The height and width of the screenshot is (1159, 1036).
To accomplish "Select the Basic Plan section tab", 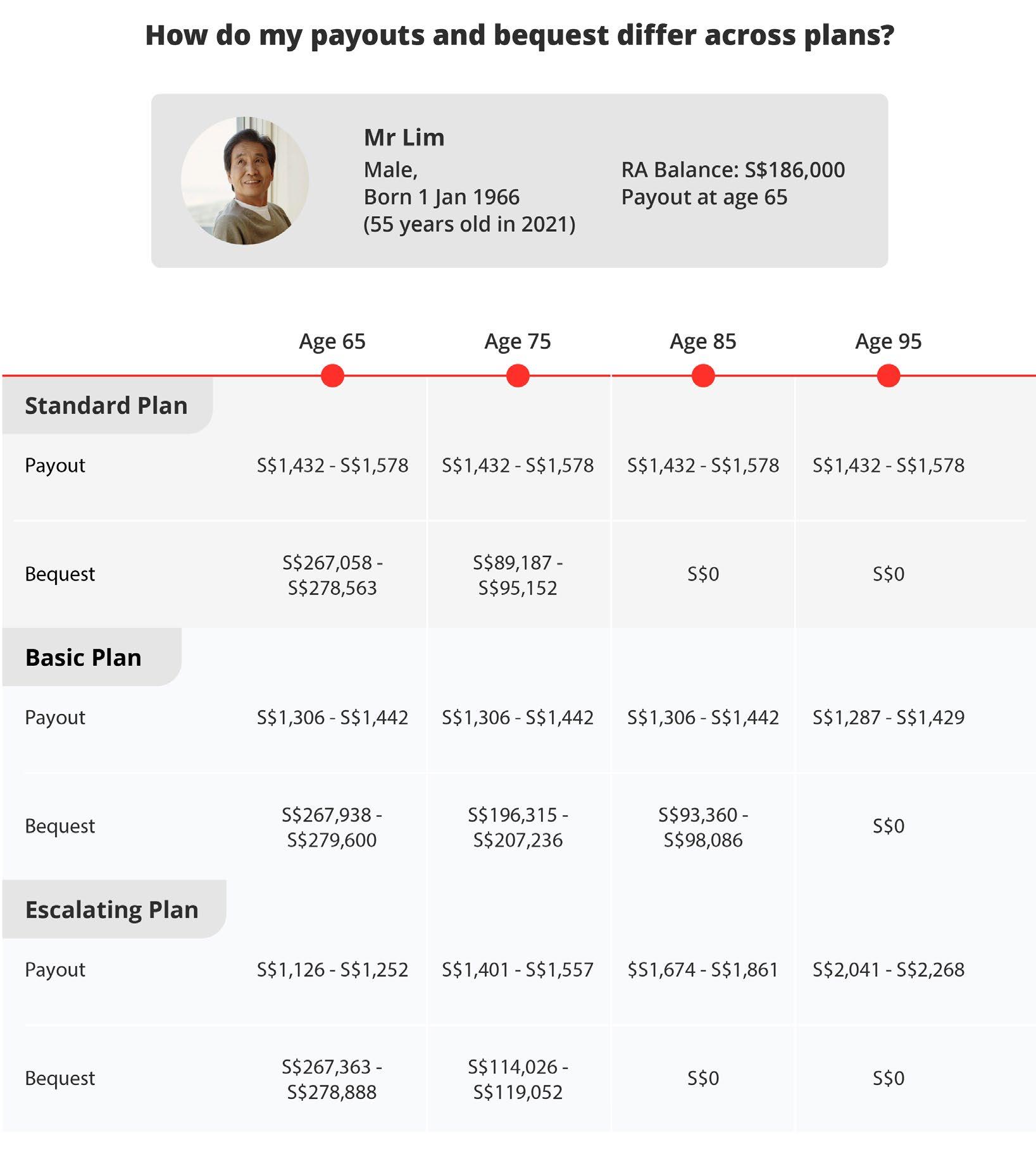I will [x=84, y=658].
